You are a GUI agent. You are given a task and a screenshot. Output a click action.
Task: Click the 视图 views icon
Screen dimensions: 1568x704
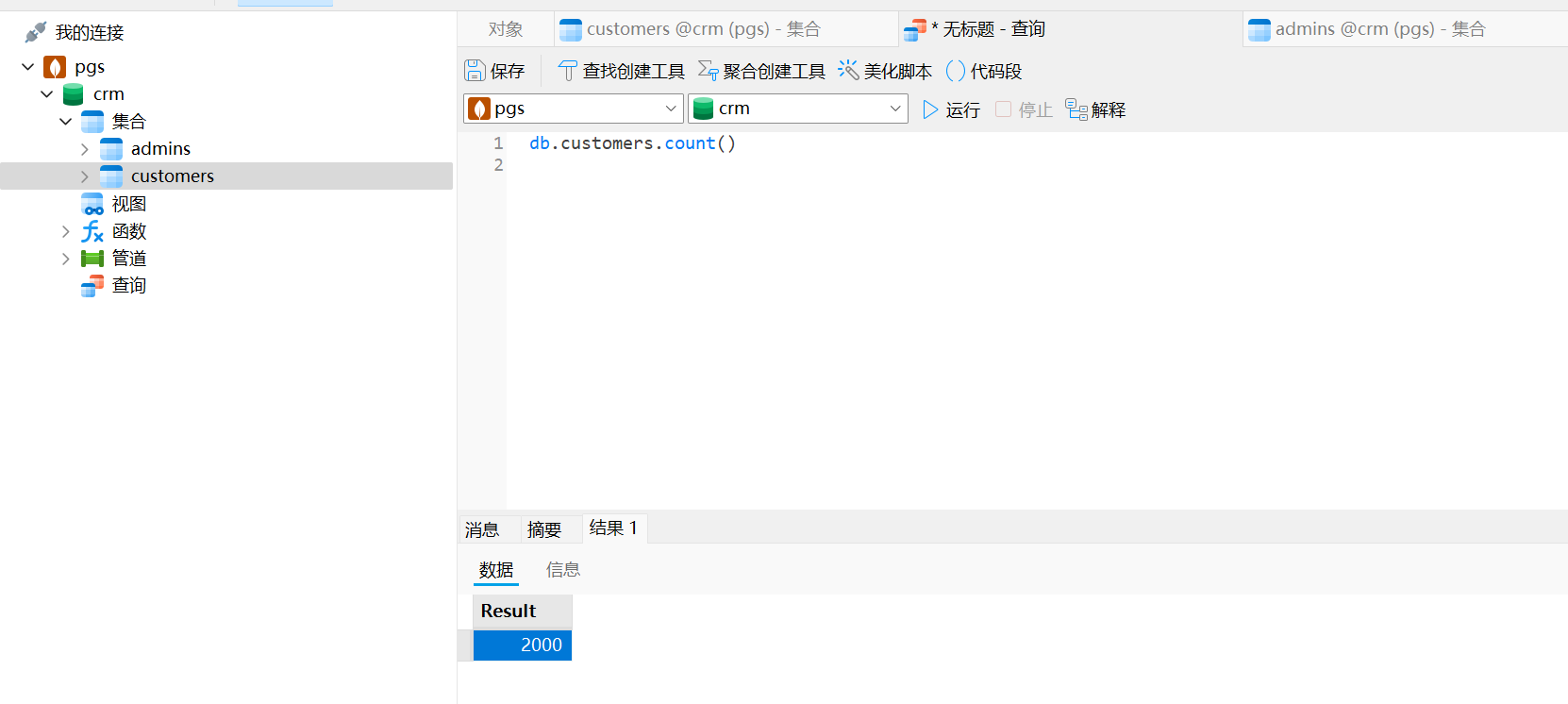(x=92, y=204)
